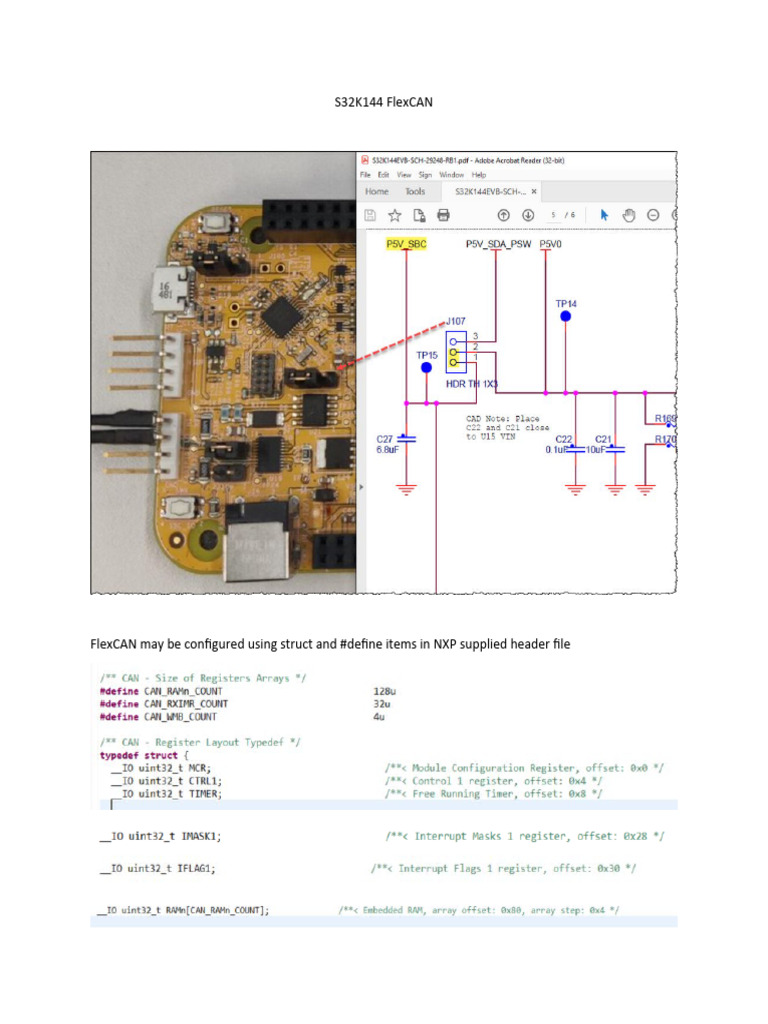
Task: Open the Window menu in Acrobat Reader
Action: pos(451,175)
